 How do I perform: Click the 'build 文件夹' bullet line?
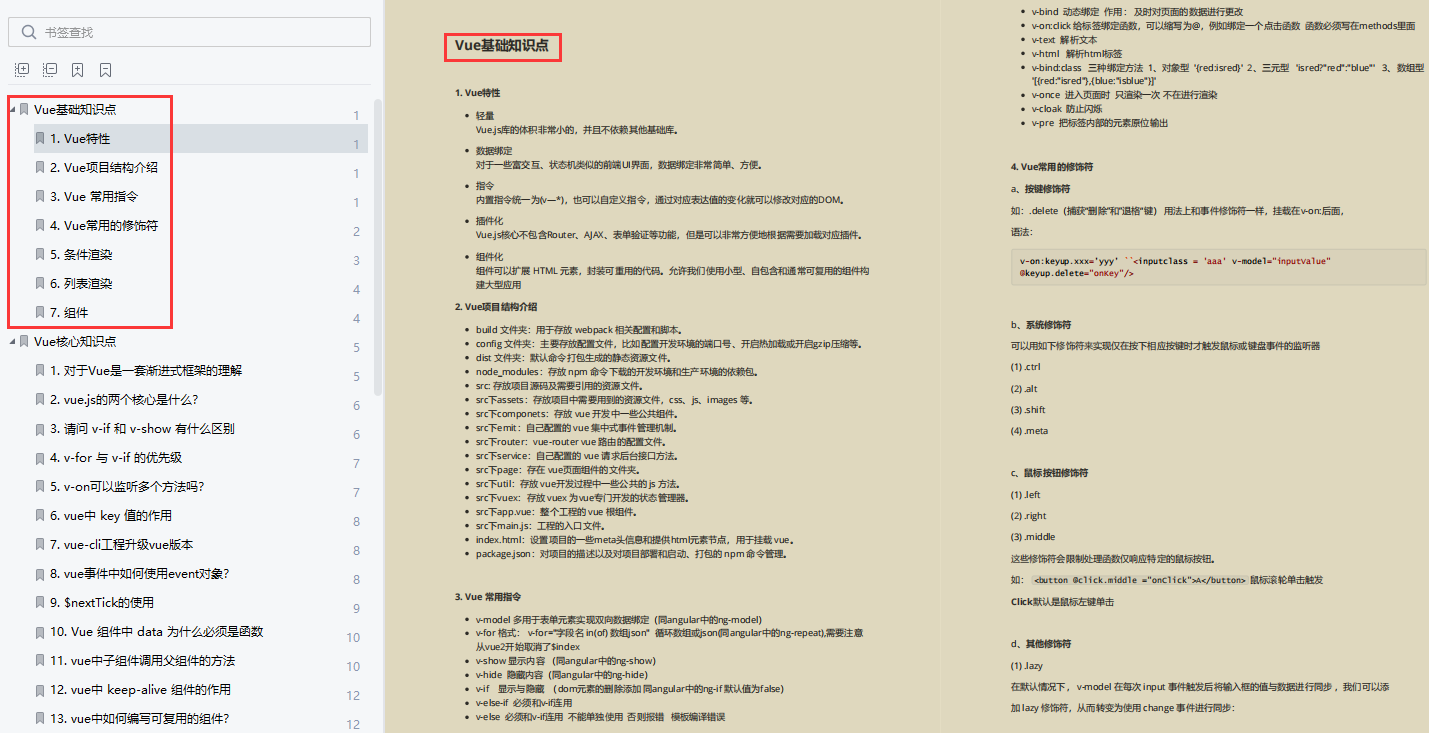pos(578,330)
